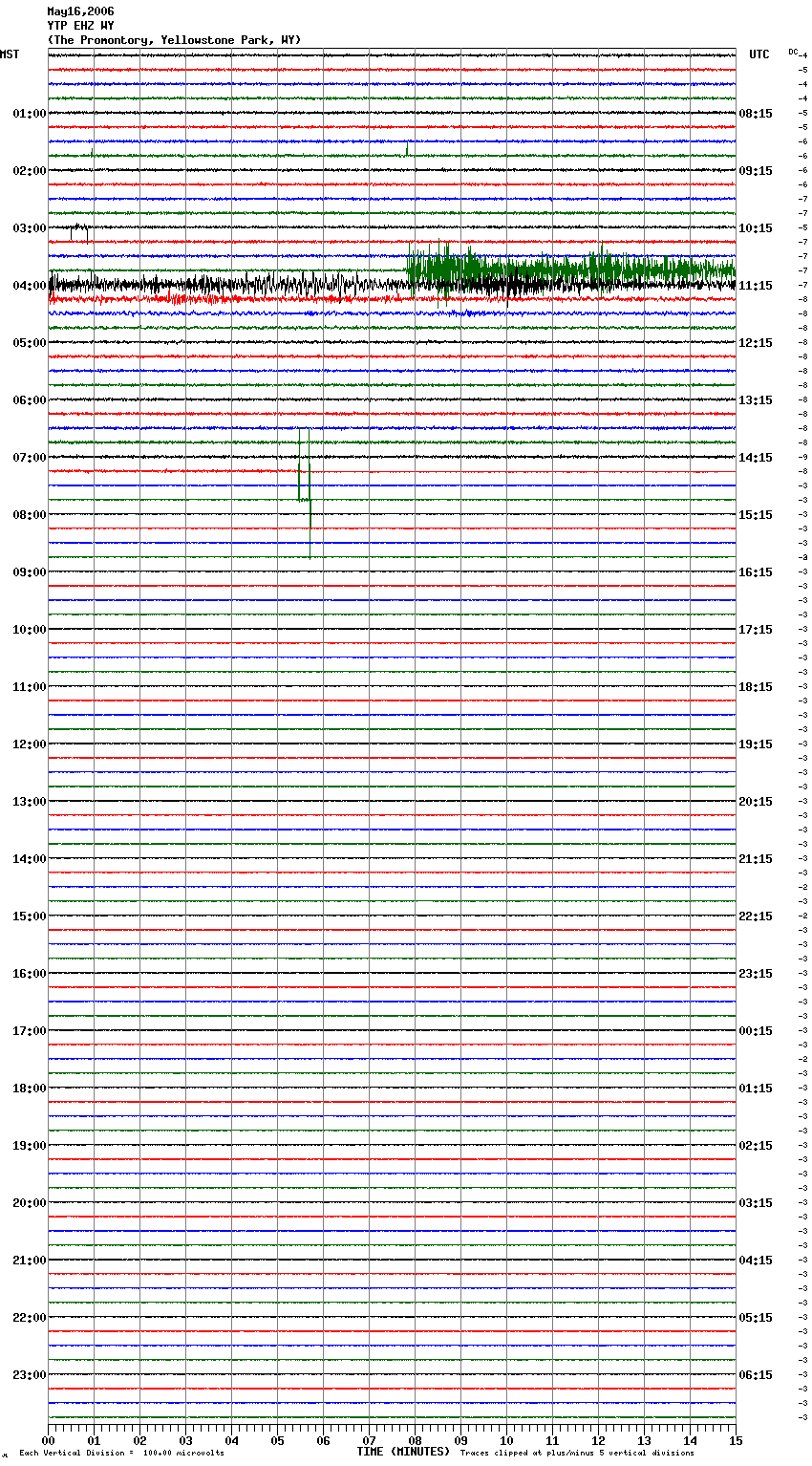Click the date text "May16,2006"
The image size is (812, 1466).
tap(80, 11)
